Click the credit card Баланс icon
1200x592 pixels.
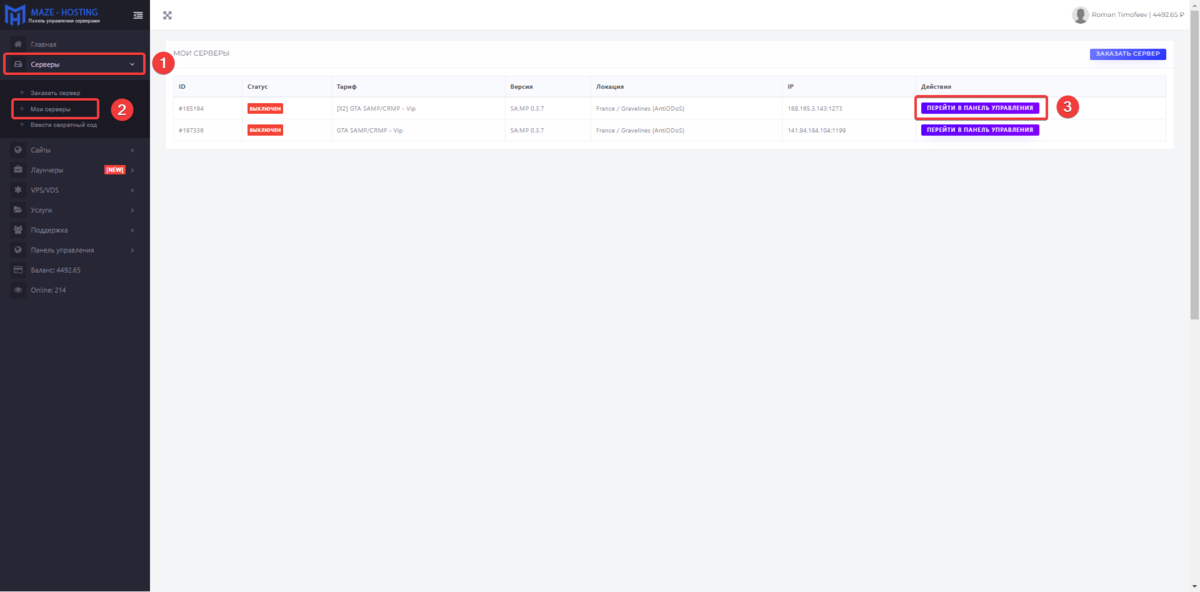(18, 270)
